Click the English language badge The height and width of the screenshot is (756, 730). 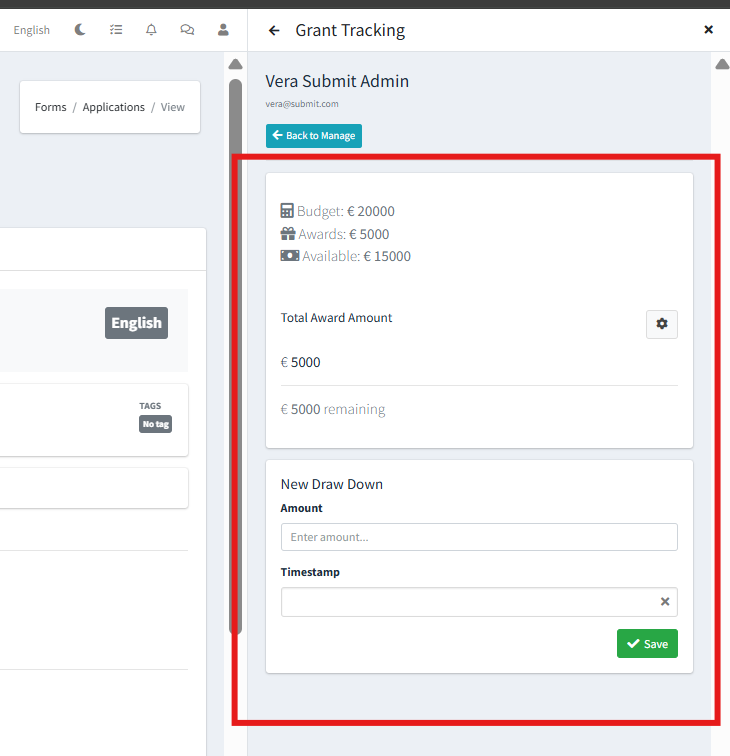(136, 323)
